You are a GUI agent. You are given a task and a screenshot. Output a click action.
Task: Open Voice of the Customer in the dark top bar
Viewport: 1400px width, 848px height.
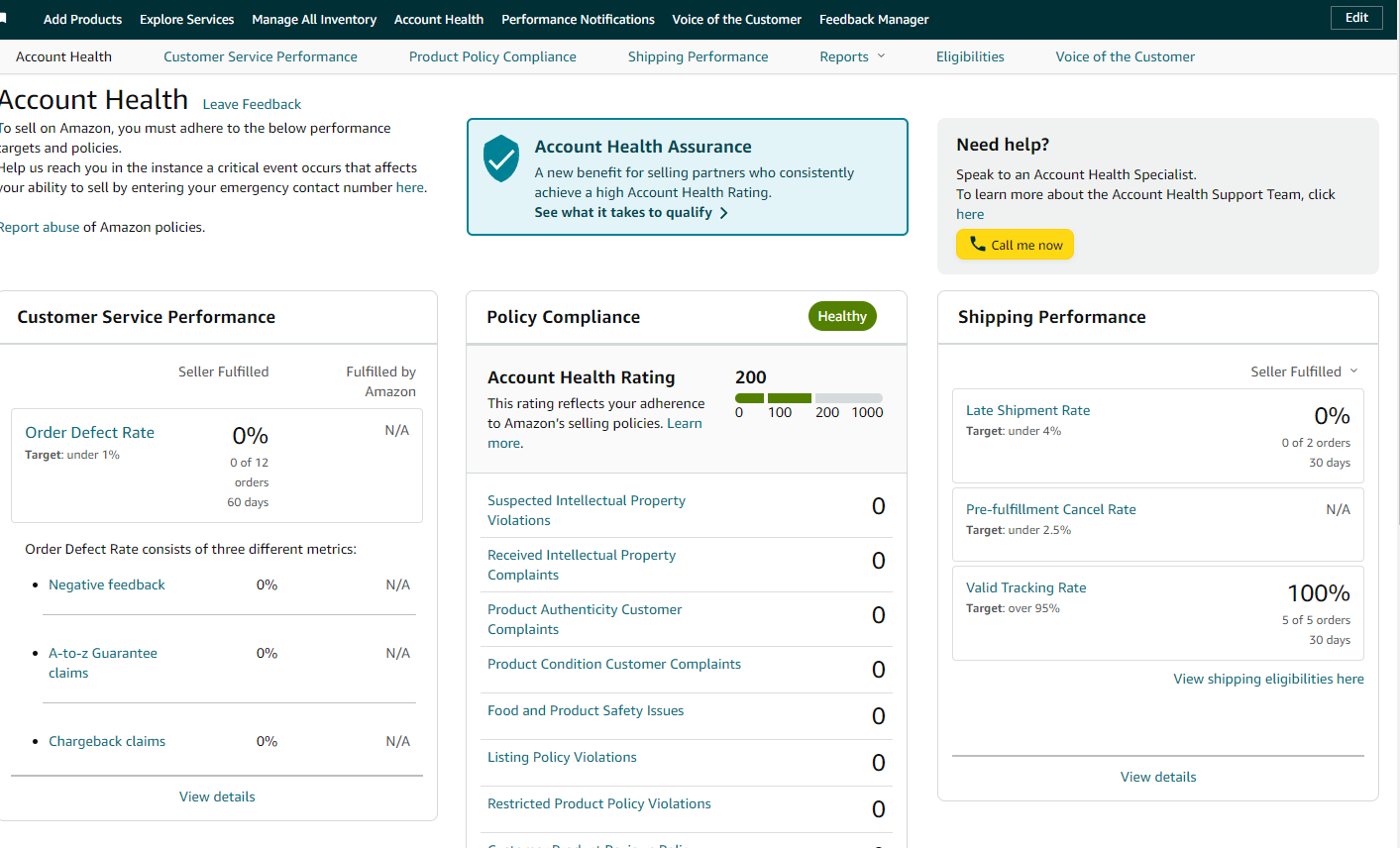point(737,20)
